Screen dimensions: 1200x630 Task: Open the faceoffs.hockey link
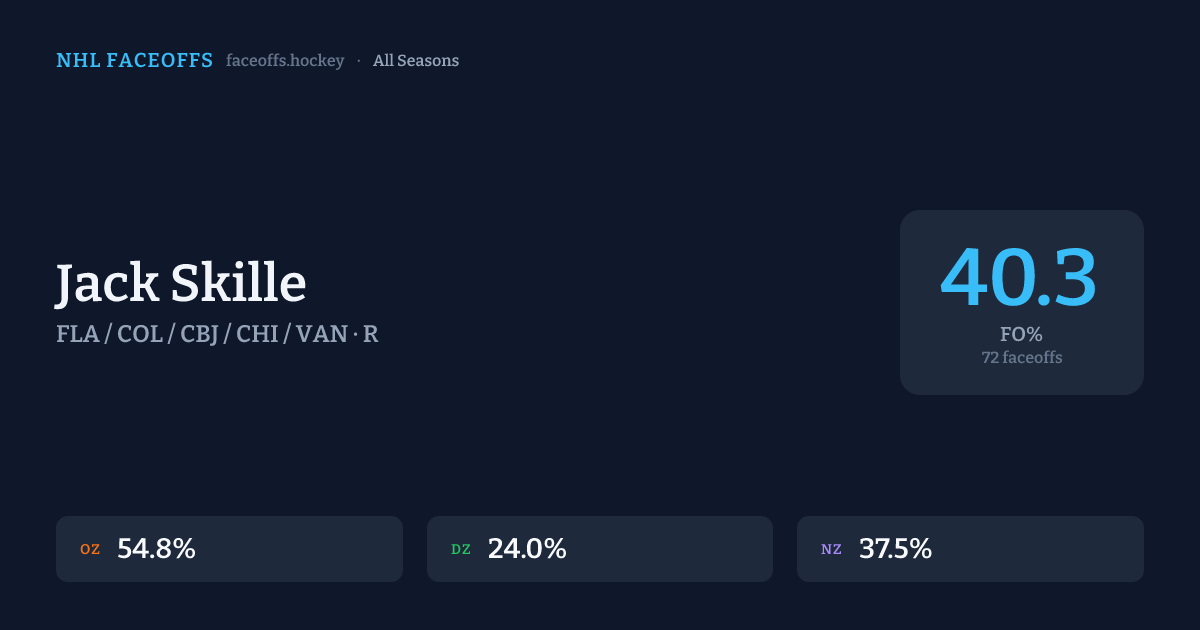coord(285,61)
